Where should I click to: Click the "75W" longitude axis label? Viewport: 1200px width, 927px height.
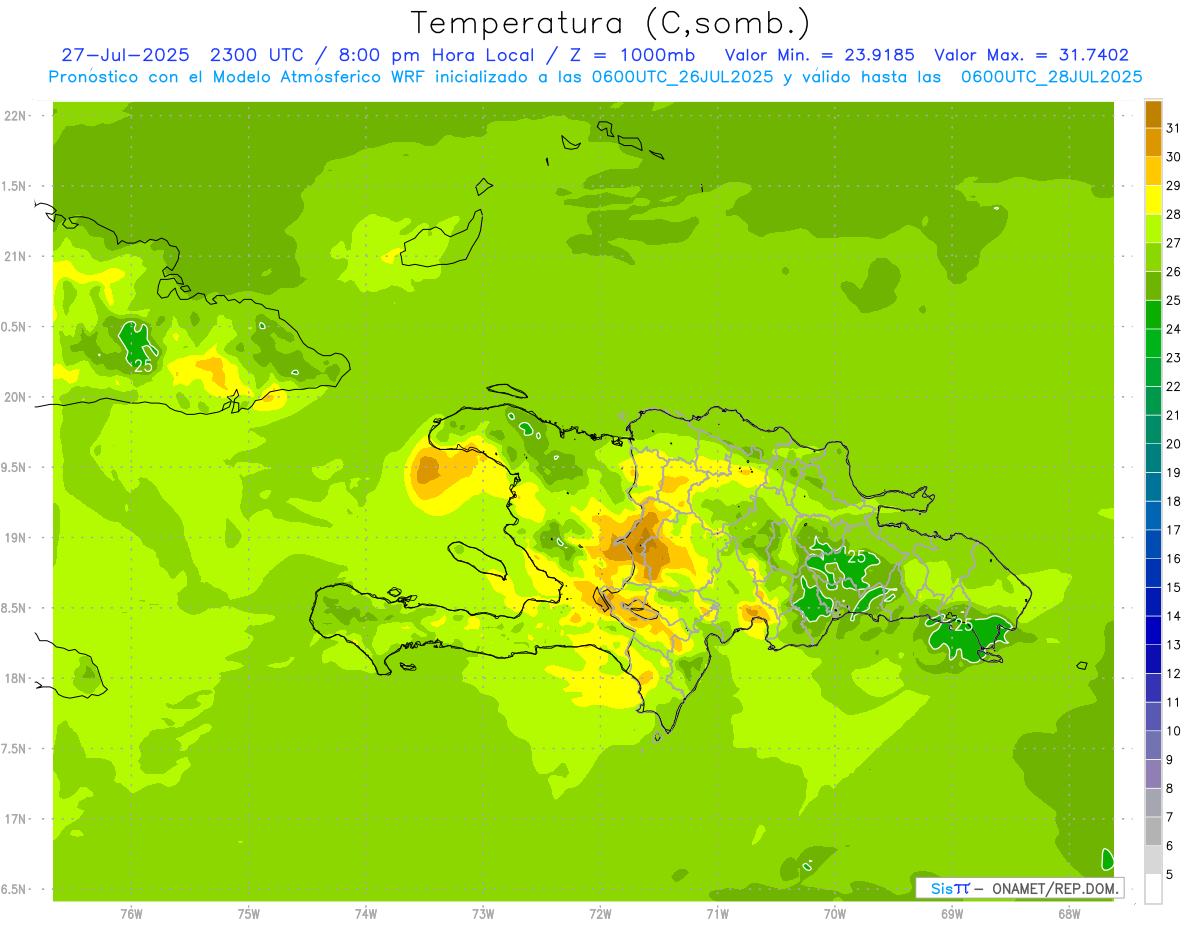point(249,913)
